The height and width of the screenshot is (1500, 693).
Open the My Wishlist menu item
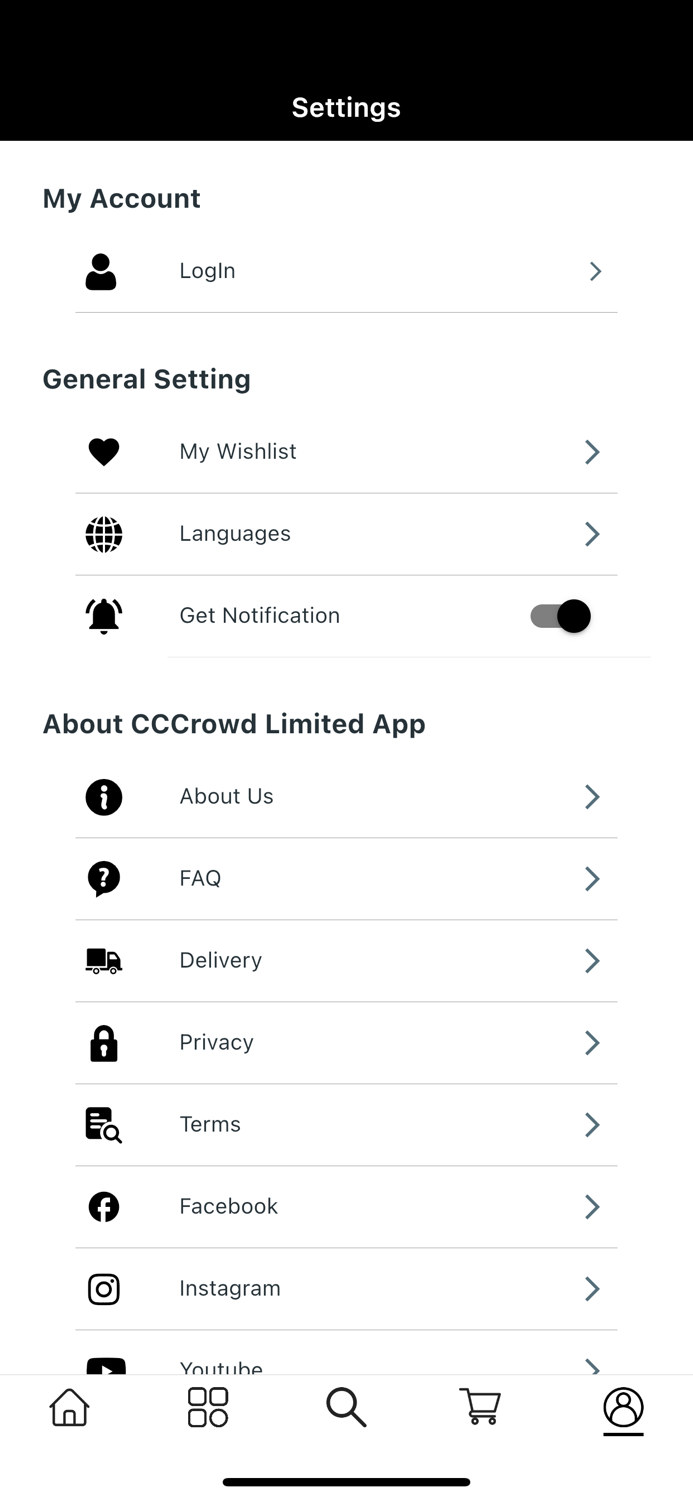[237, 452]
